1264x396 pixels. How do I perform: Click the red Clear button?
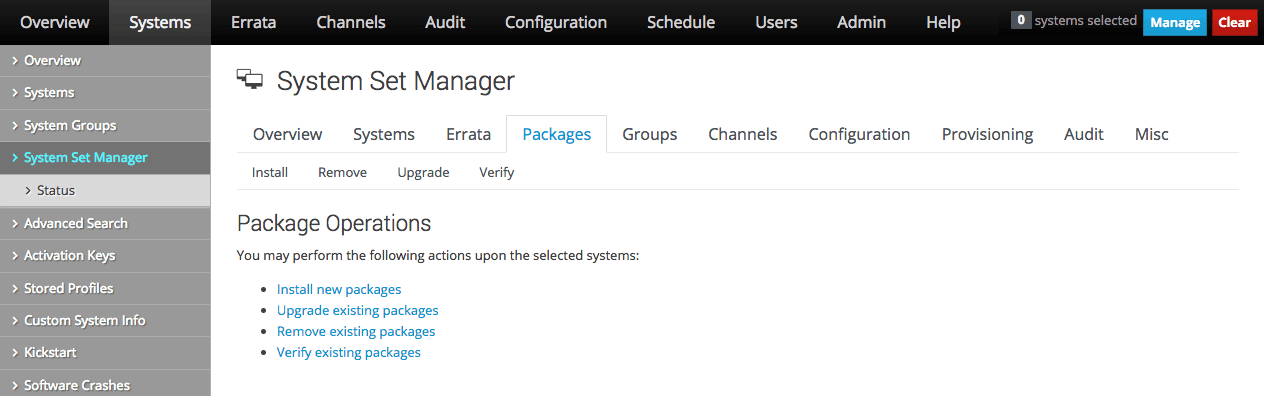tap(1235, 22)
